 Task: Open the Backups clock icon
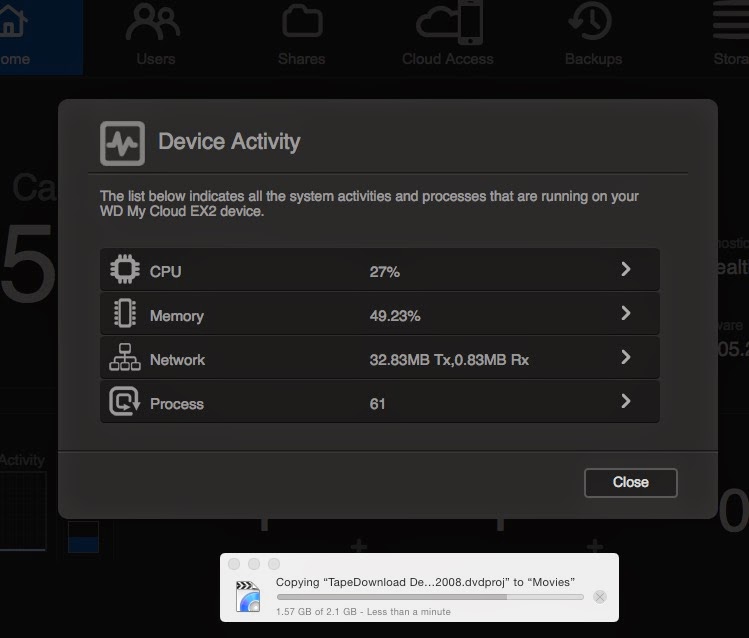590,21
